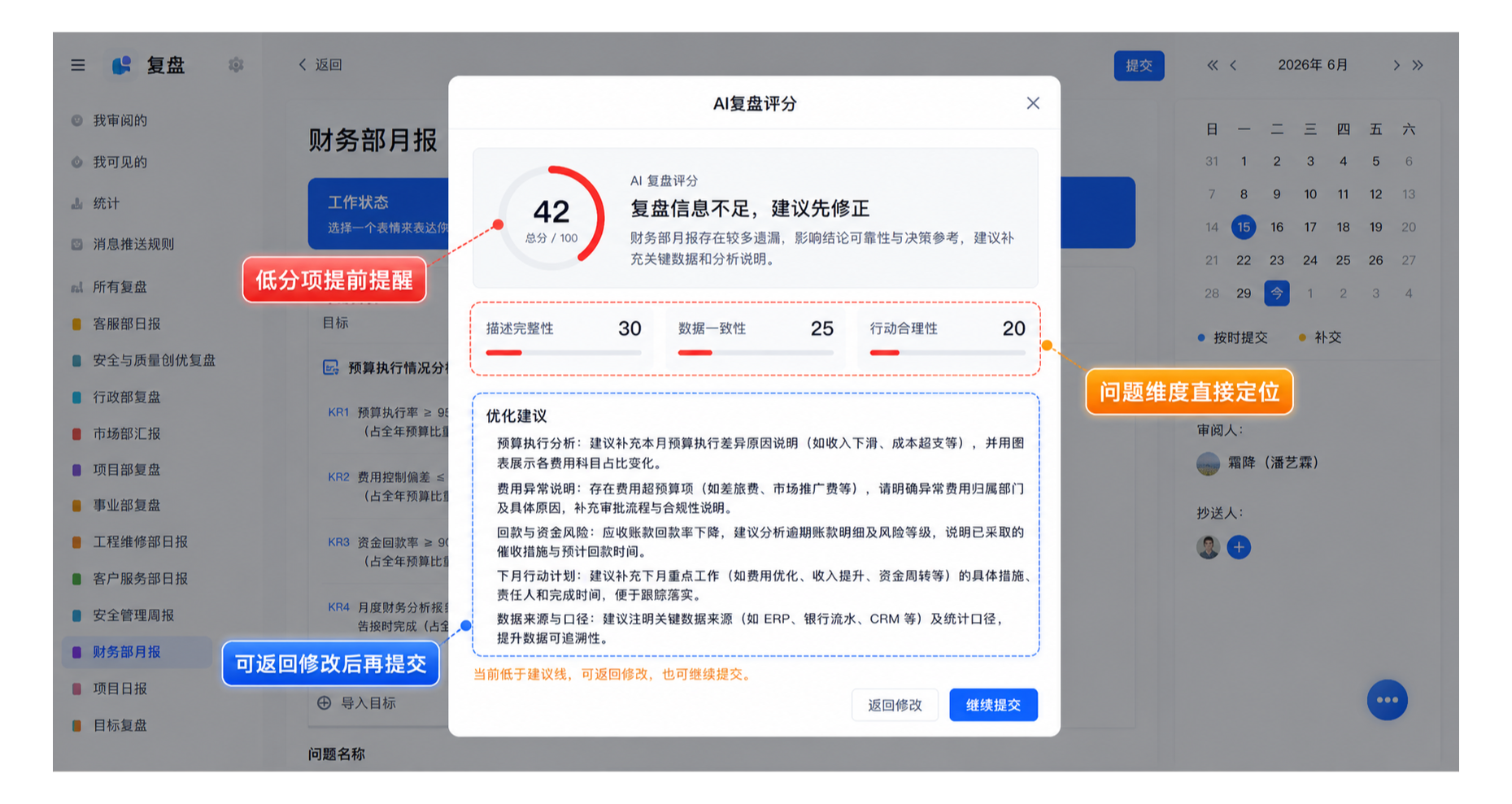Click the KR3 资金回款率 row
Viewport: 1512px width, 804px height.
pos(388,551)
